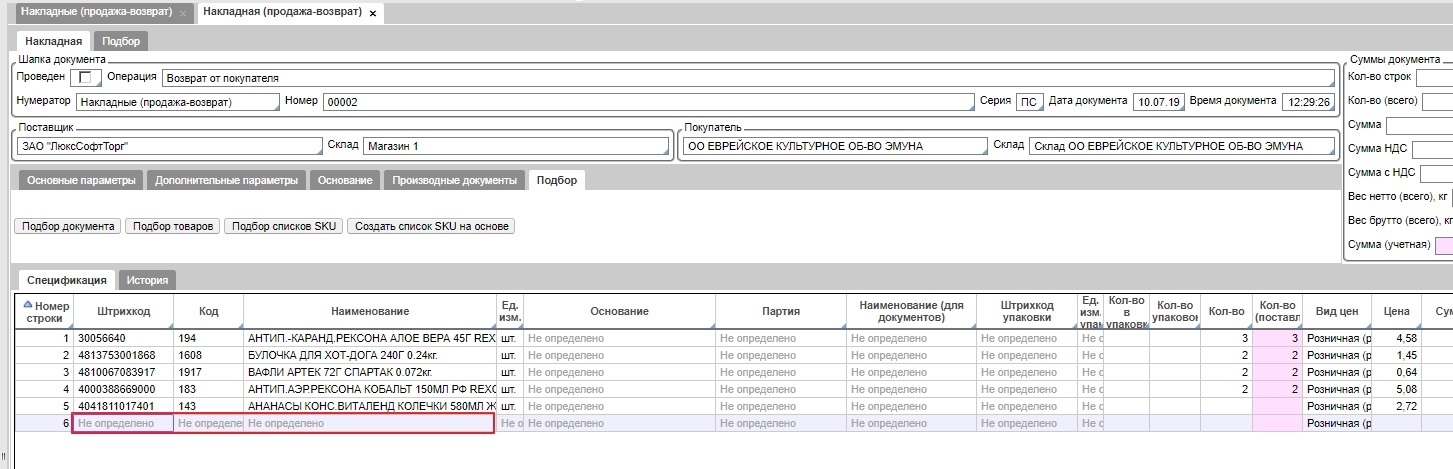
Task: Close the active Накладная (продажа-возврат) tab
Action: [373, 14]
